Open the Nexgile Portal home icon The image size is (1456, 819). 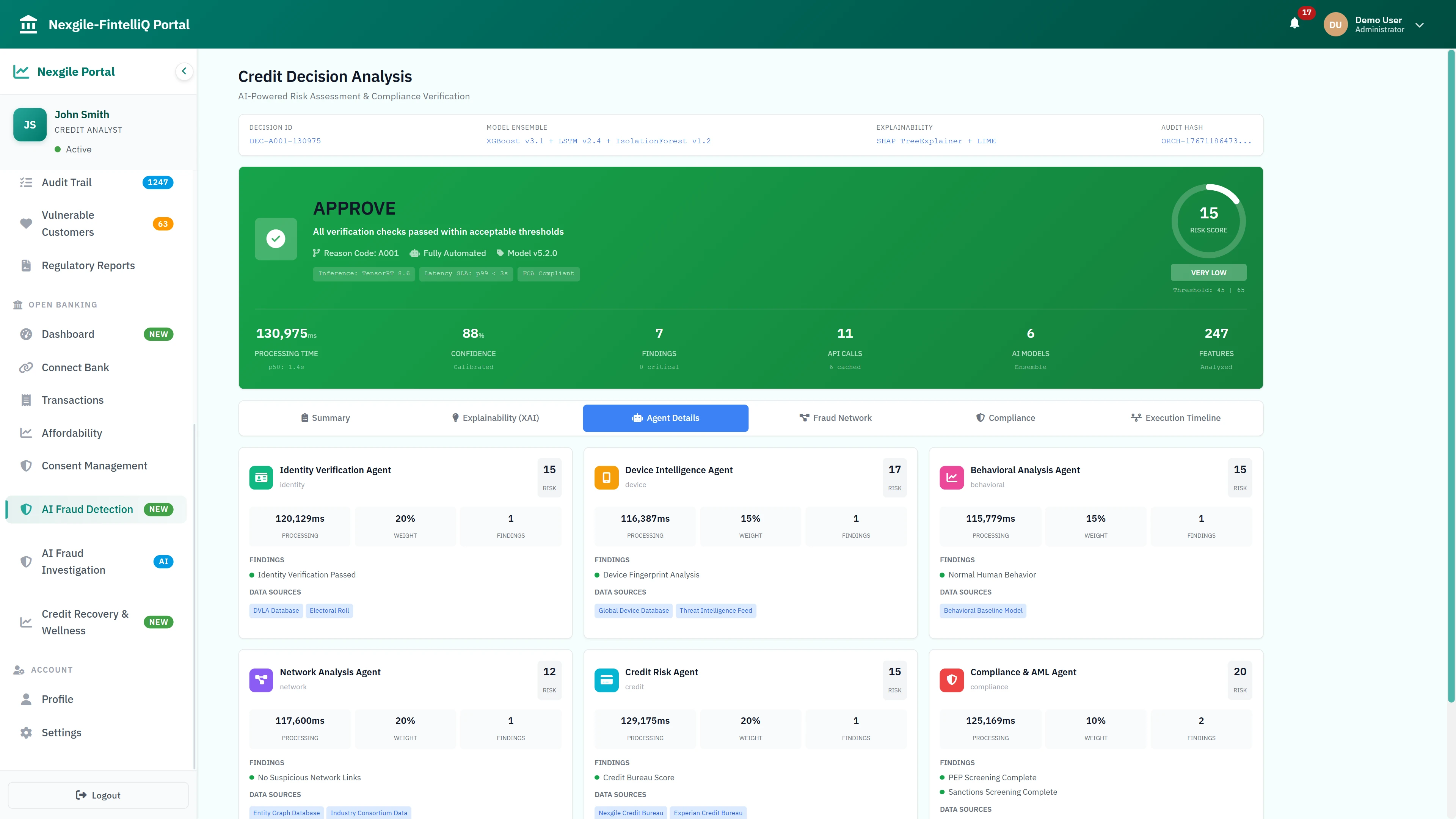[22, 71]
